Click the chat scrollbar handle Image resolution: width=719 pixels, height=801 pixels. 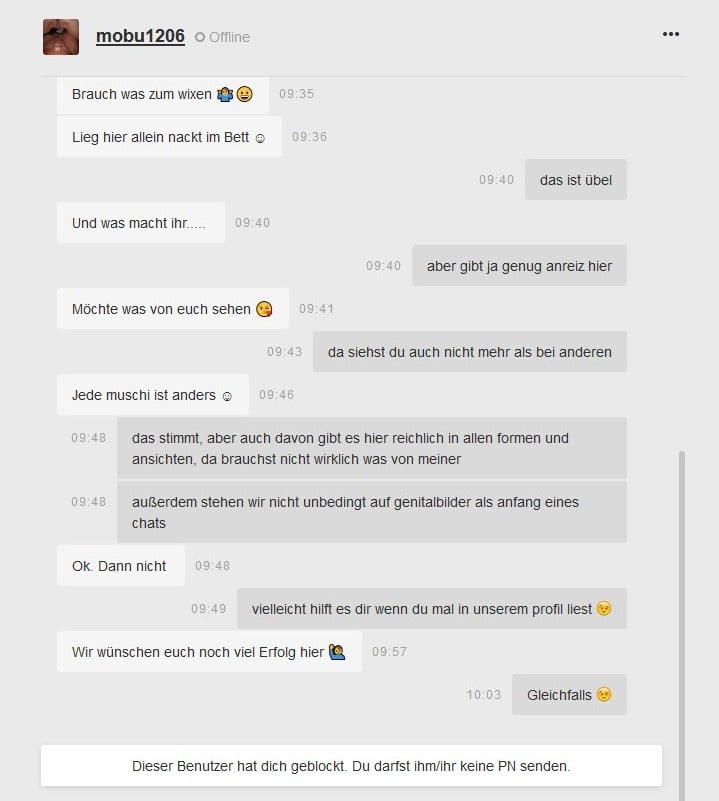(x=681, y=626)
